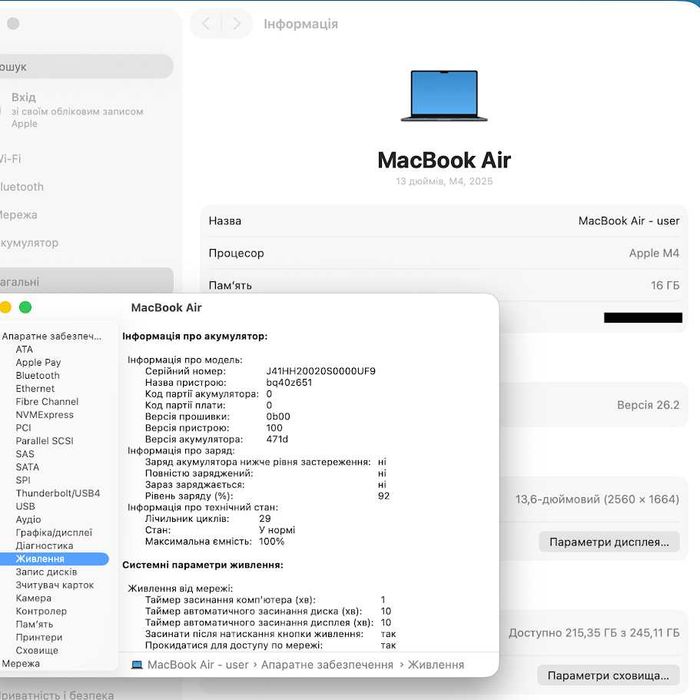Click device name value bq40z651

[289, 383]
